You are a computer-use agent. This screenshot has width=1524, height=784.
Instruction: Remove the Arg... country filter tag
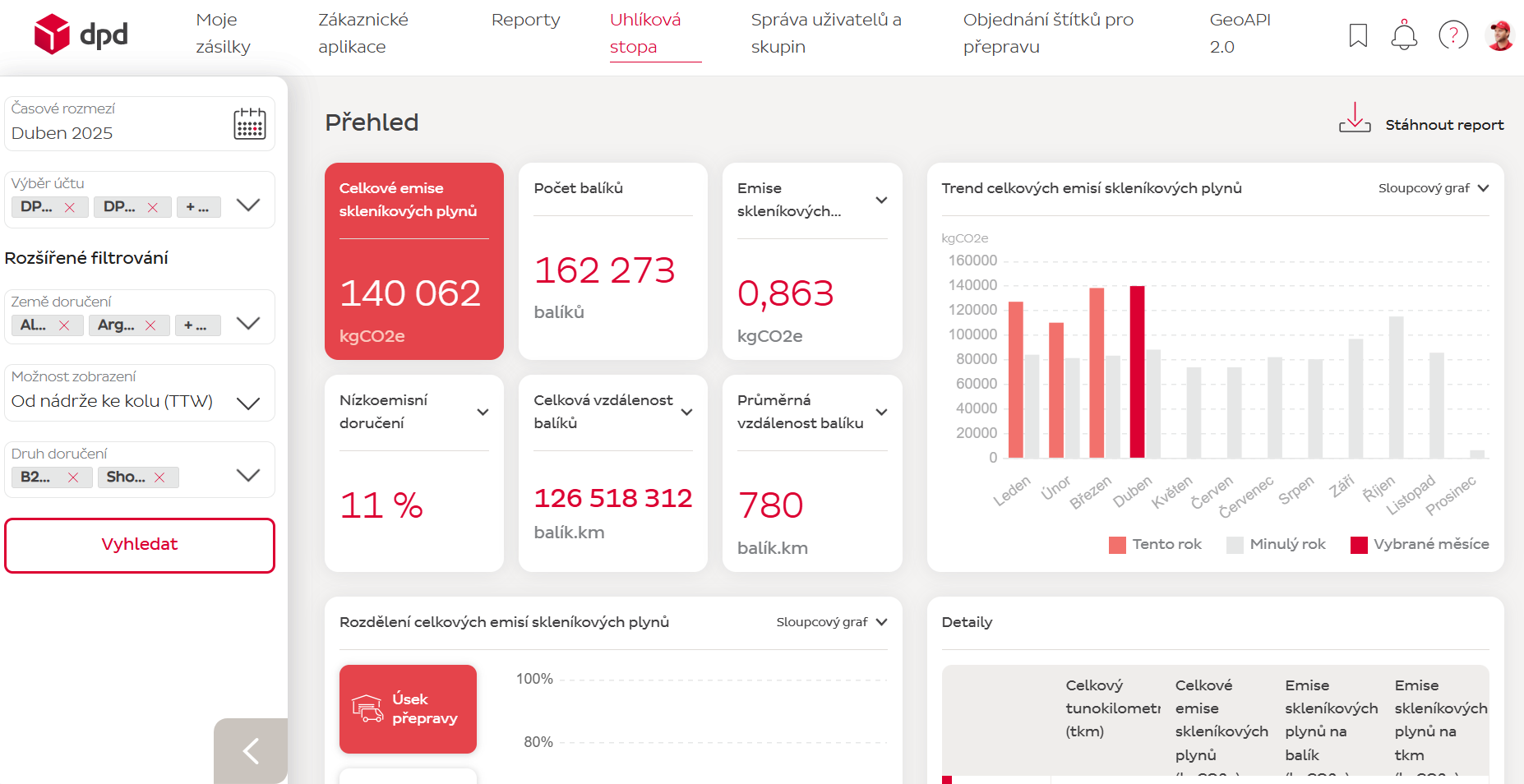click(x=150, y=325)
